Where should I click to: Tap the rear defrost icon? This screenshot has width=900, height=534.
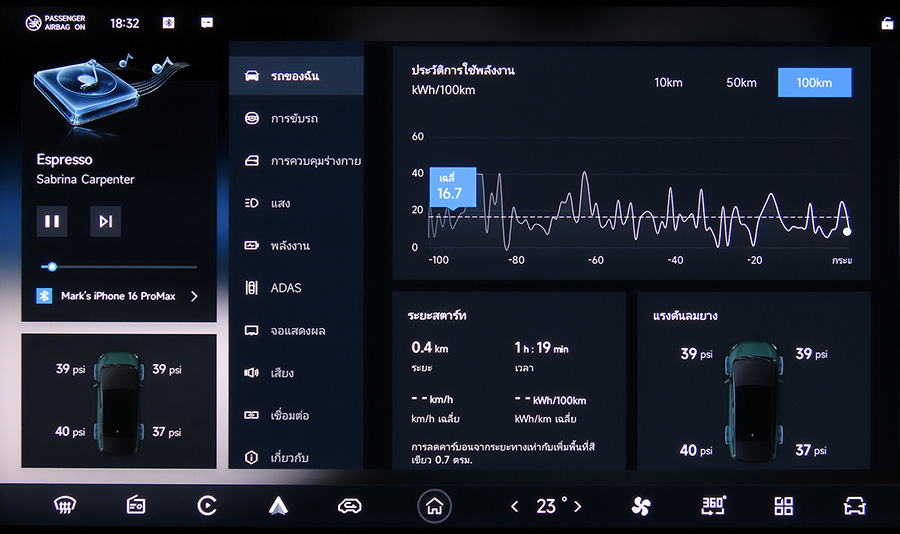pyautogui.click(x=65, y=506)
